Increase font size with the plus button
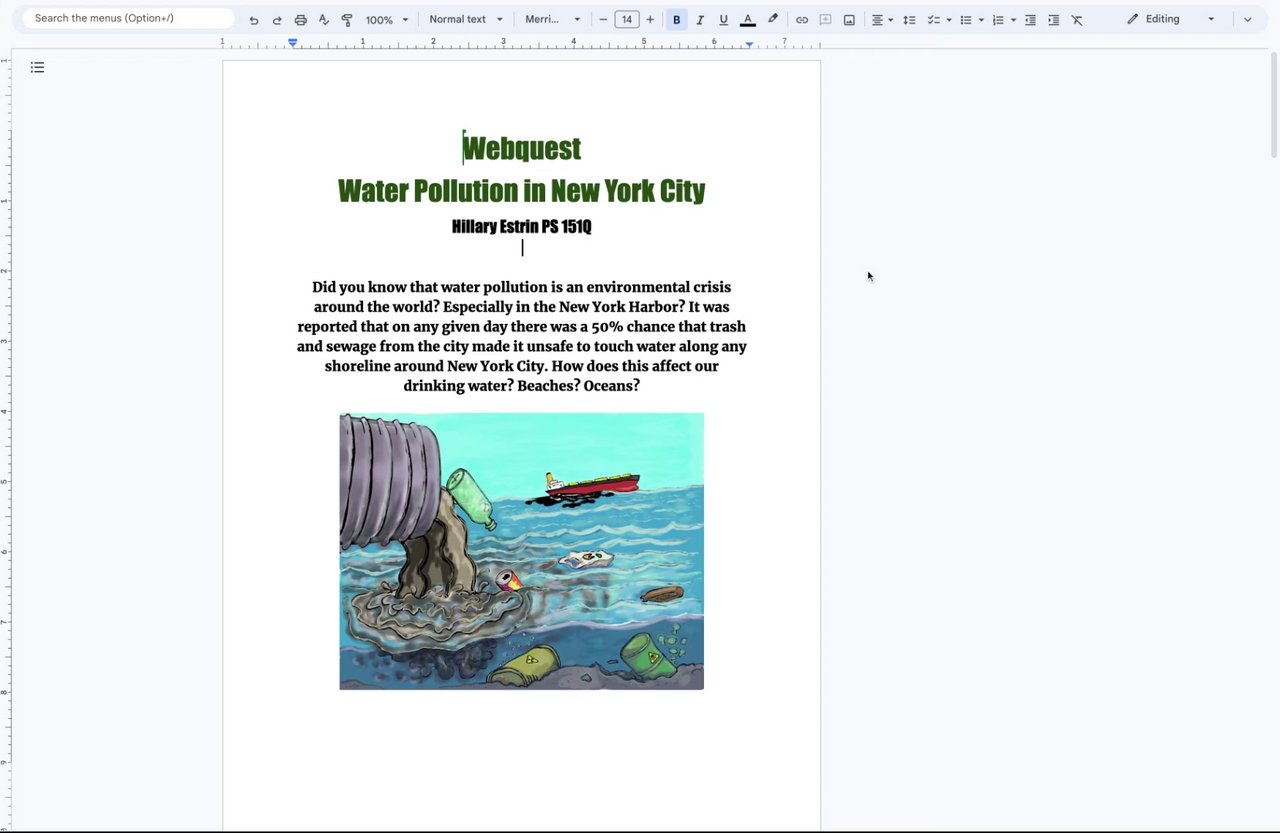 tap(650, 19)
